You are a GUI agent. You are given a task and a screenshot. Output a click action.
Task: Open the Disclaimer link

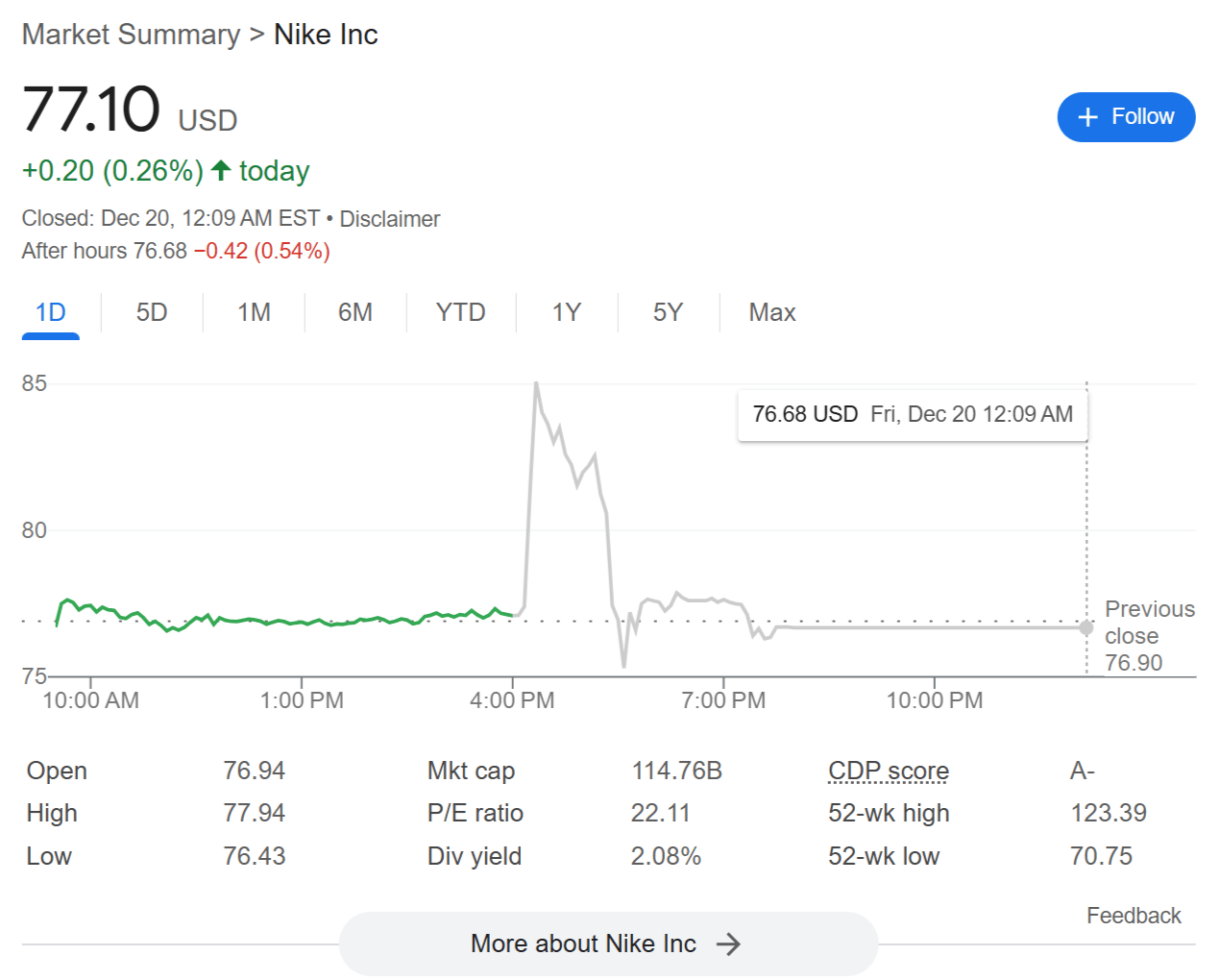[390, 219]
